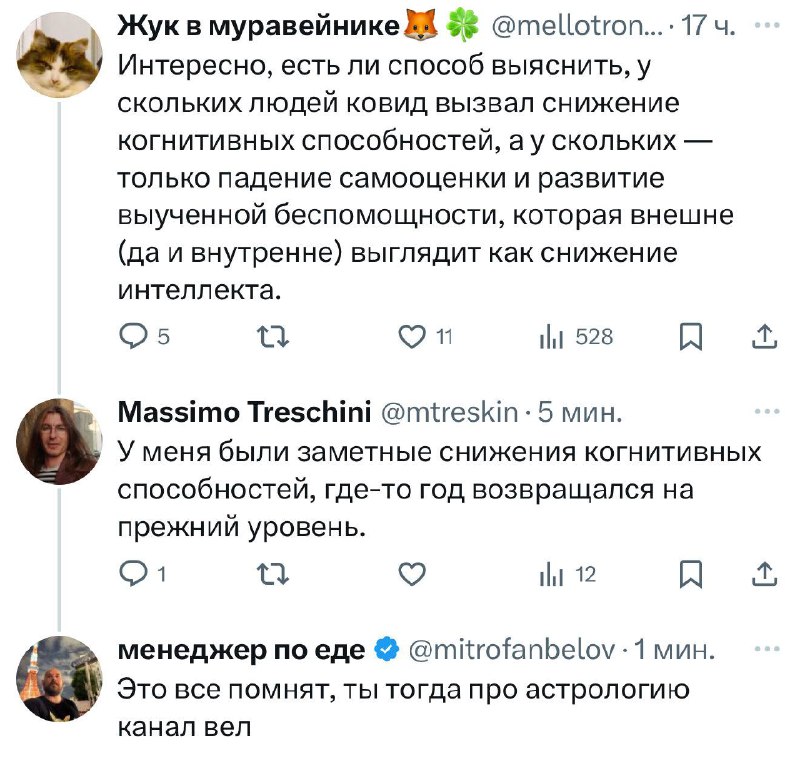Screen dimensions: 800x761
Task: Open Massimo Treschini's profile name link
Action: pos(245,411)
